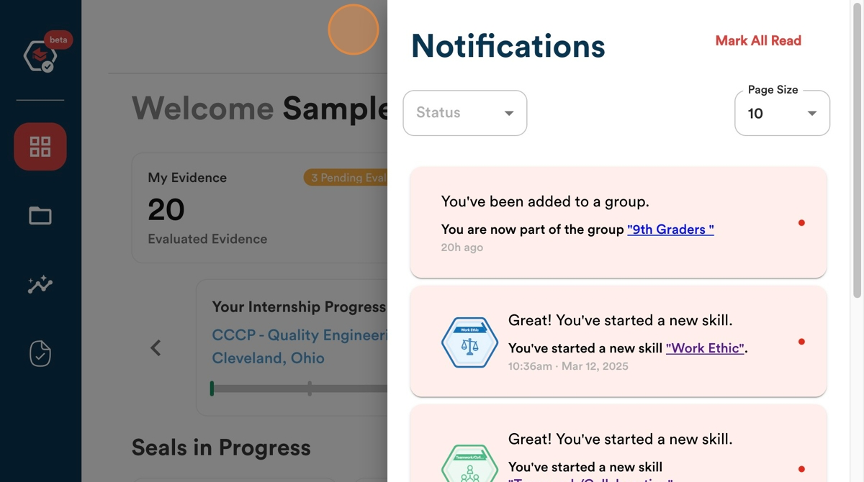864x482 pixels.
Task: Toggle unread dot on 9th Graders notification
Action: click(x=802, y=223)
